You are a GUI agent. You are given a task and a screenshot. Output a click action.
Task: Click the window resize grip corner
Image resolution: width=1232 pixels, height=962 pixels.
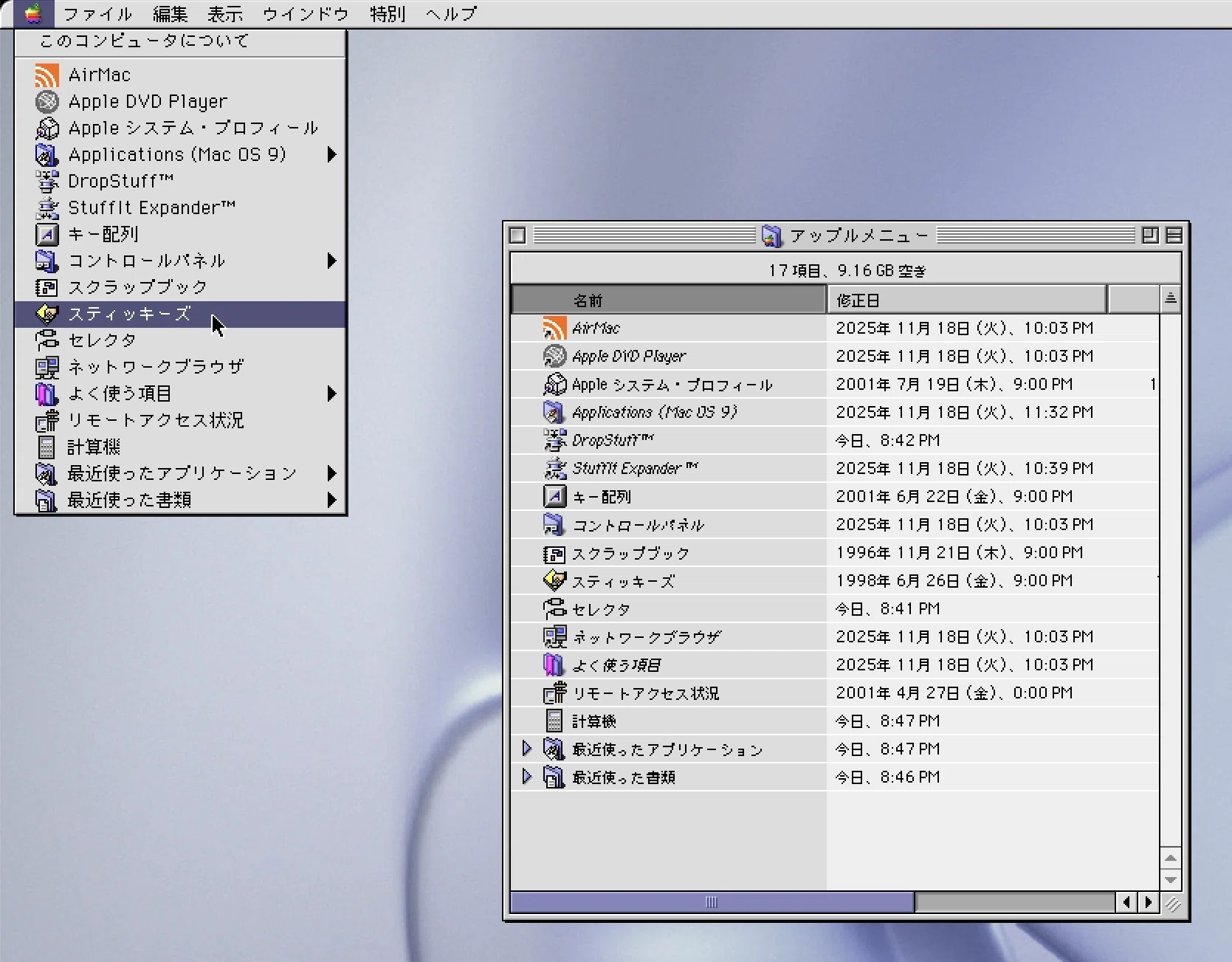[x=1171, y=904]
